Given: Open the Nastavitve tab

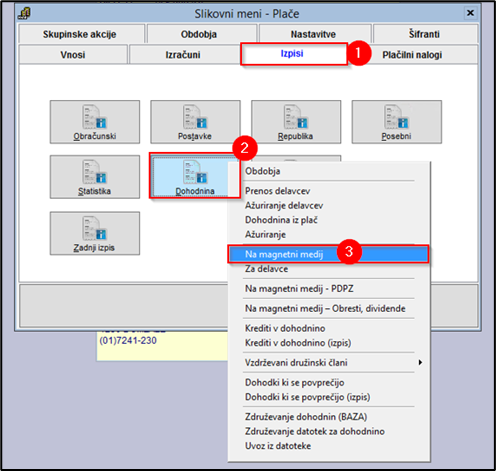Looking at the screenshot, I should pos(313,34).
